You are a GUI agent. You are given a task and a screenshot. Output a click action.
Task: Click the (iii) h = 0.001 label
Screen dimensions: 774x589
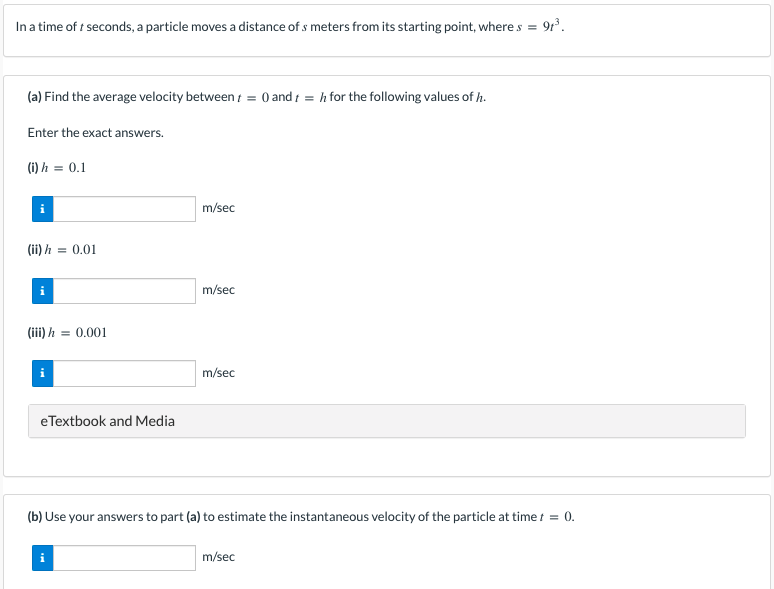click(67, 333)
